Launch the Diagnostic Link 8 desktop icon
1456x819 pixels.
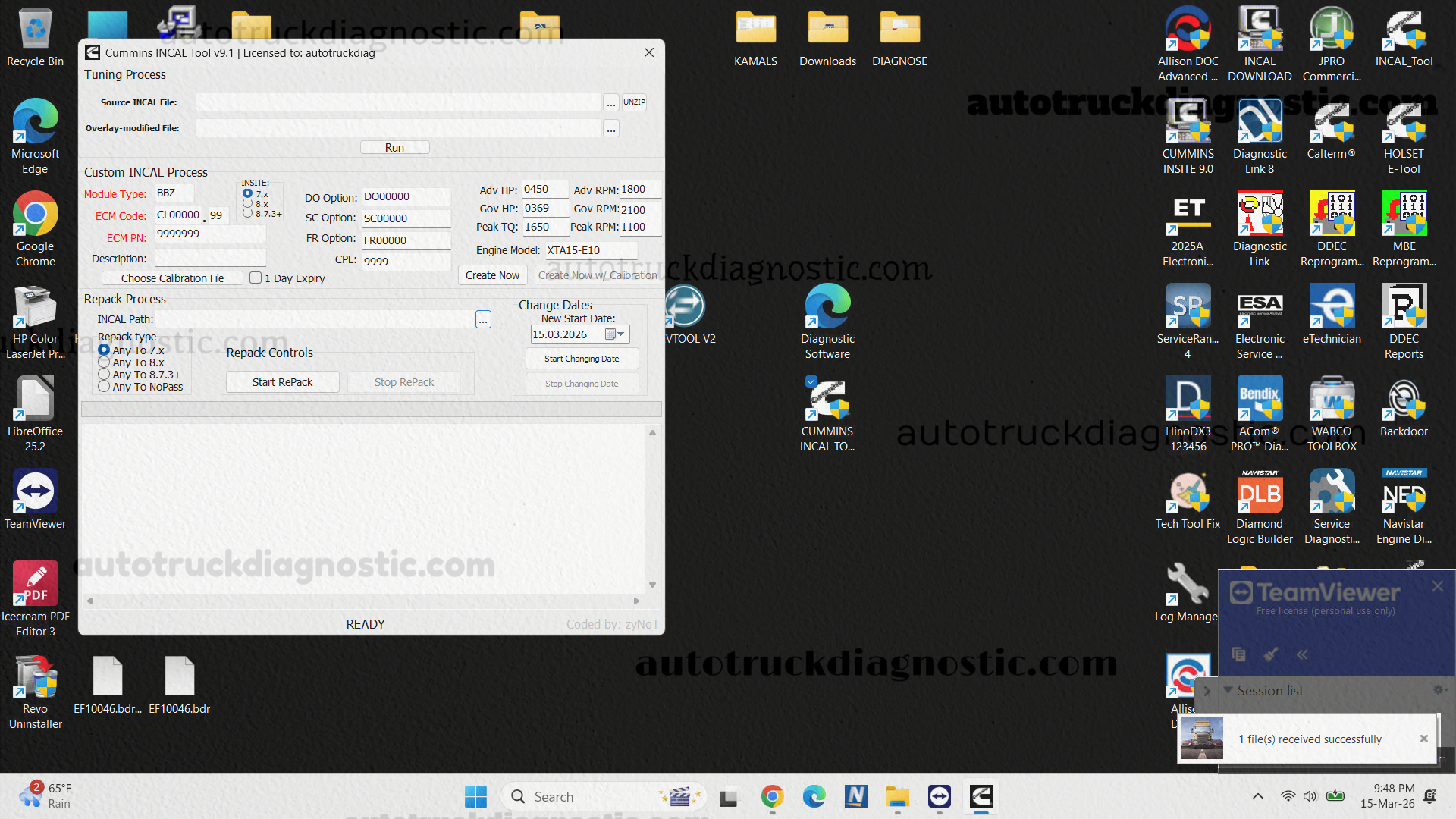point(1260,137)
